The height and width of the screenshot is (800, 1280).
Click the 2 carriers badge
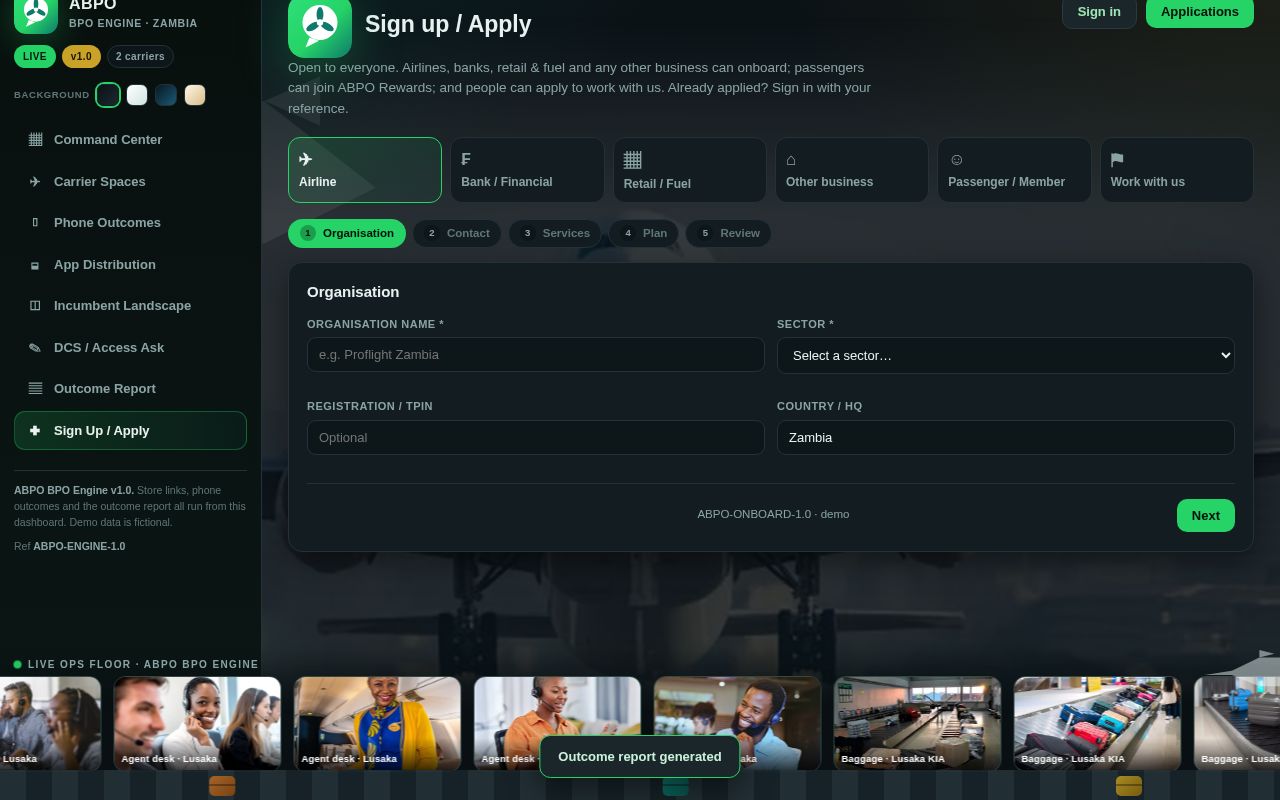pyautogui.click(x=140, y=56)
